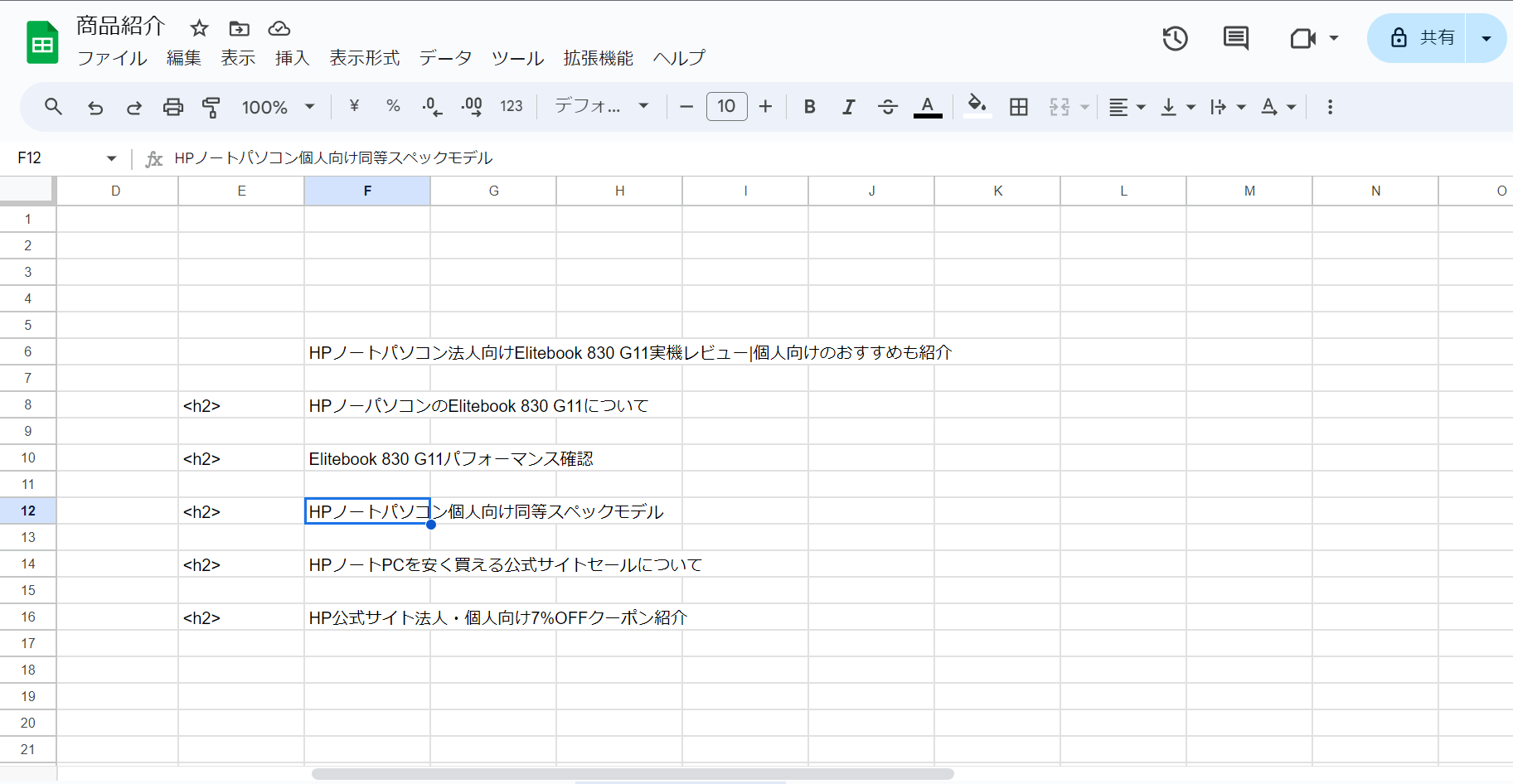Viewport: 1513px width, 784px height.
Task: Open the search menus magnifier
Action: (x=53, y=107)
